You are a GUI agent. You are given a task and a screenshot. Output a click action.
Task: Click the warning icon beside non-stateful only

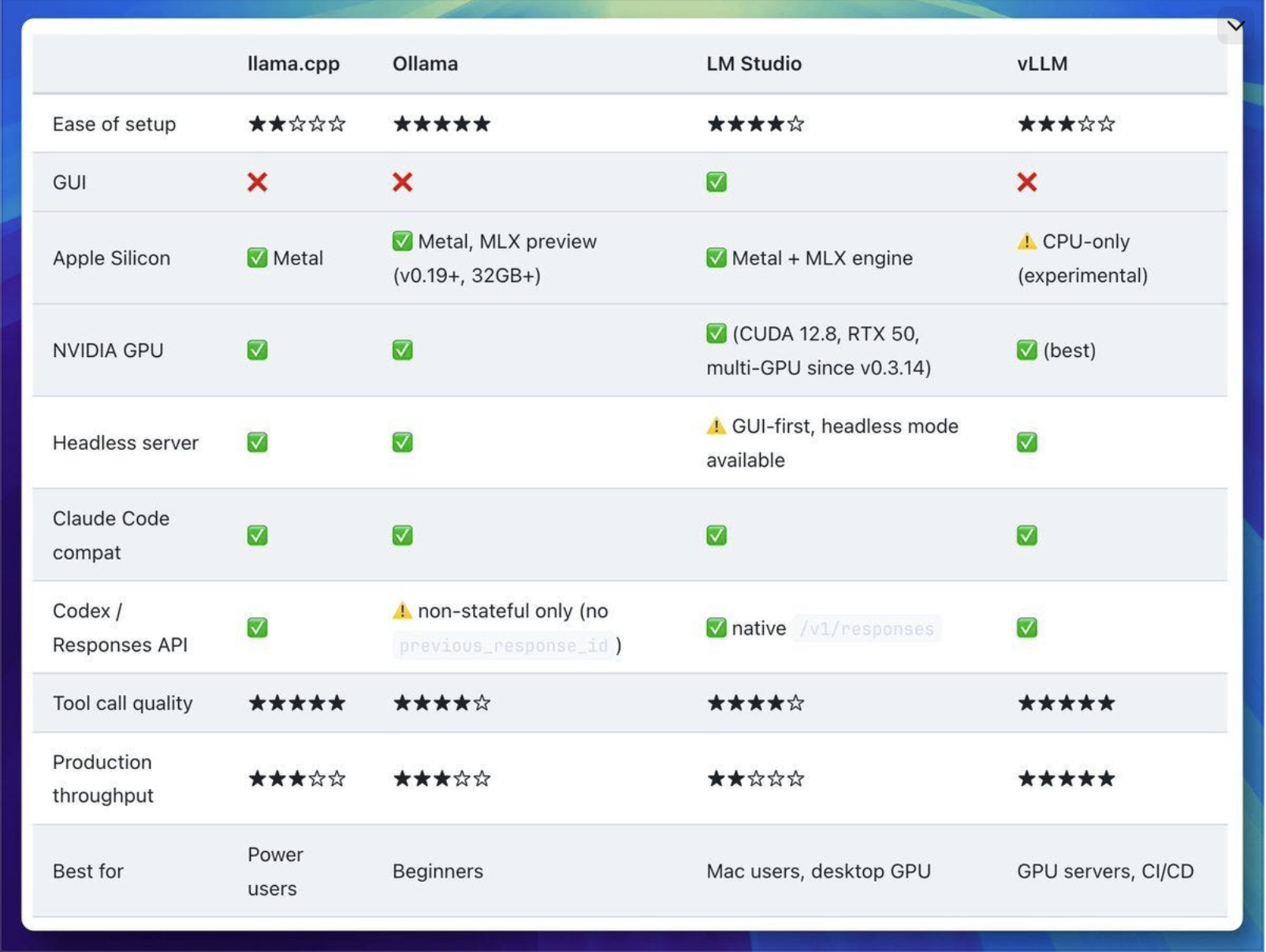402,610
